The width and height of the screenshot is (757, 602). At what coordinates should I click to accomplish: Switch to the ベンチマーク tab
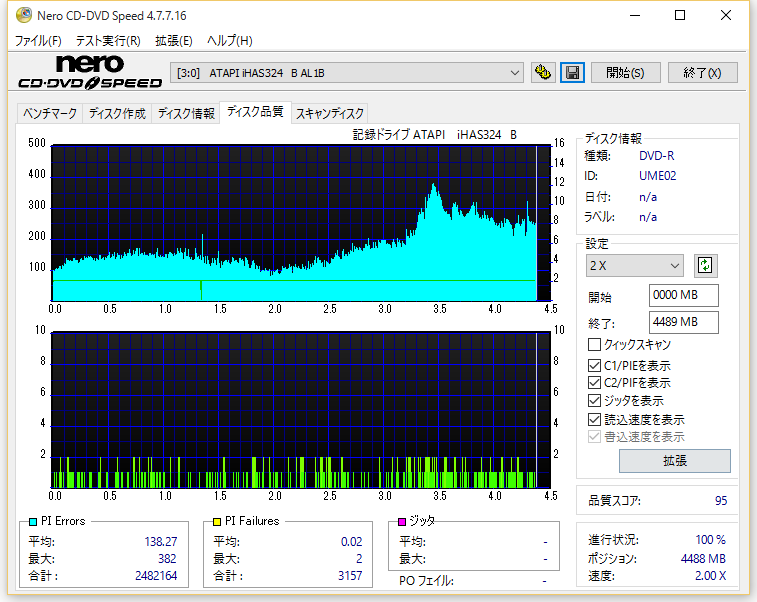coord(50,113)
